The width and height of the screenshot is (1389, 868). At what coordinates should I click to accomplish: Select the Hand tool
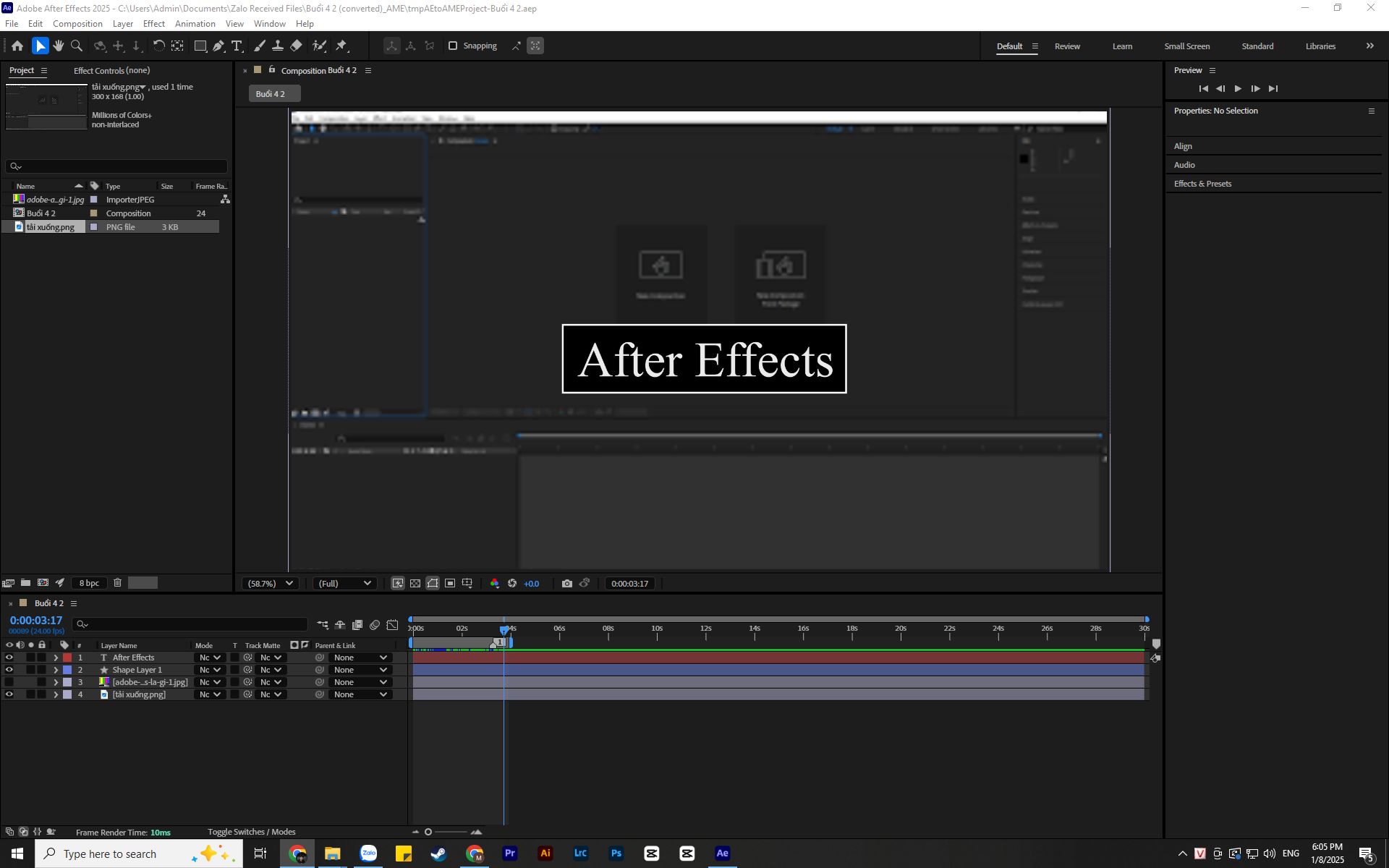click(58, 46)
